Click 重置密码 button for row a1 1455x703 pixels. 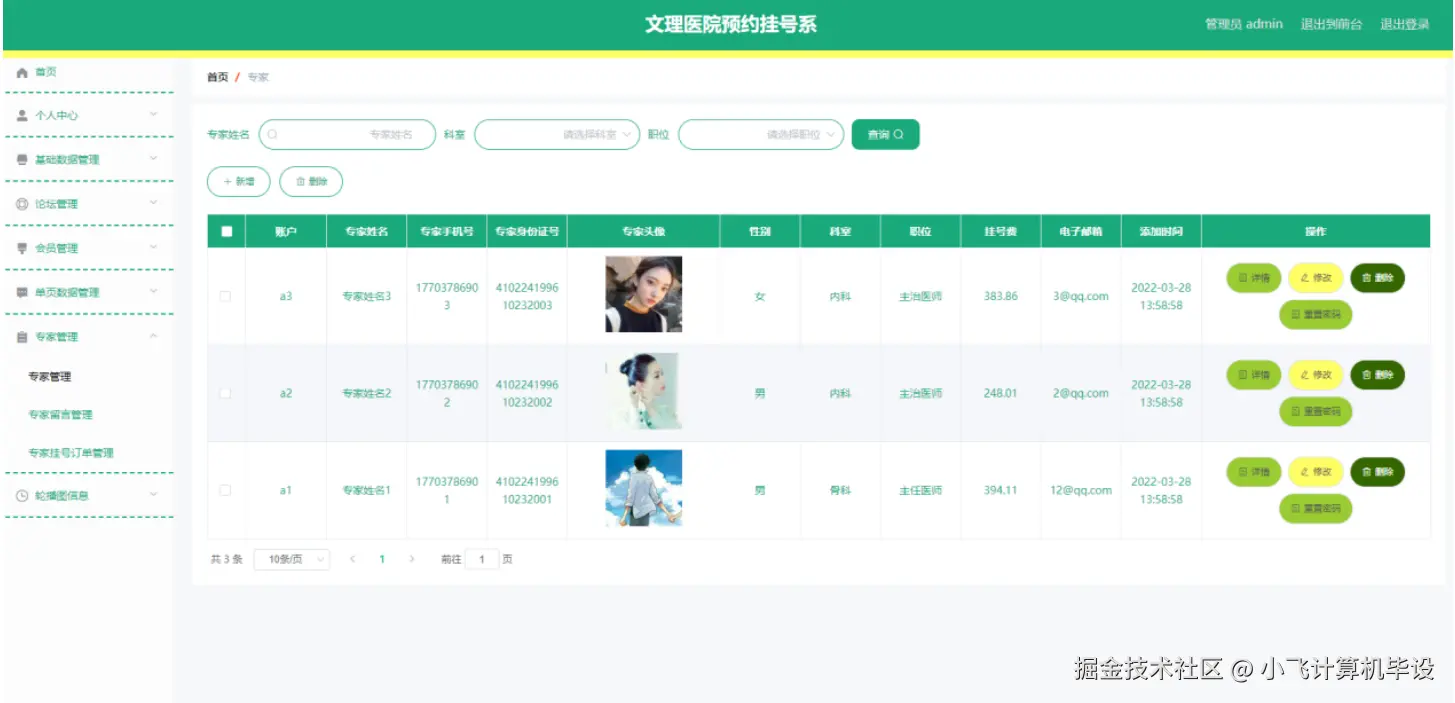click(1315, 508)
